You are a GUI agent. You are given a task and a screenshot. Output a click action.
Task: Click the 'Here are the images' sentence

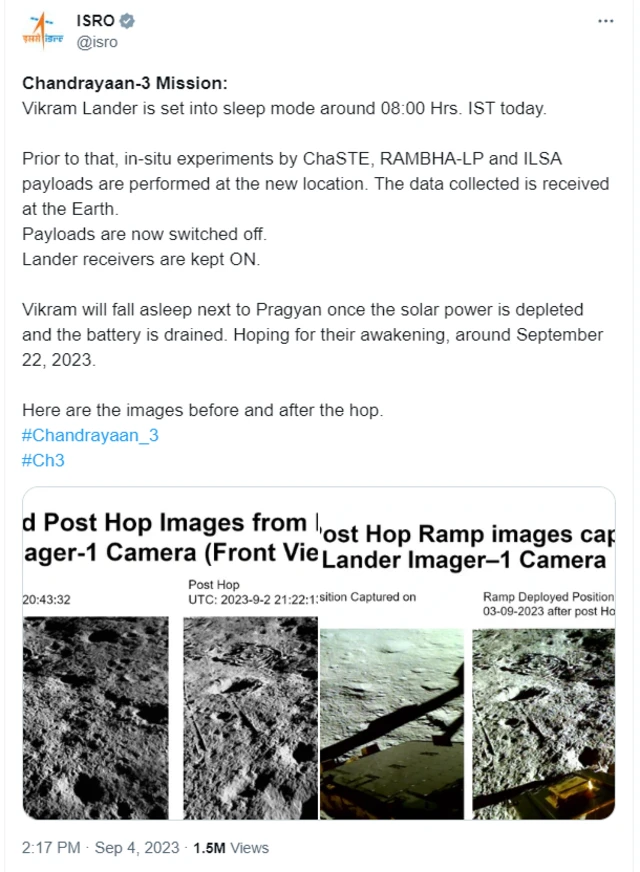coord(202,410)
